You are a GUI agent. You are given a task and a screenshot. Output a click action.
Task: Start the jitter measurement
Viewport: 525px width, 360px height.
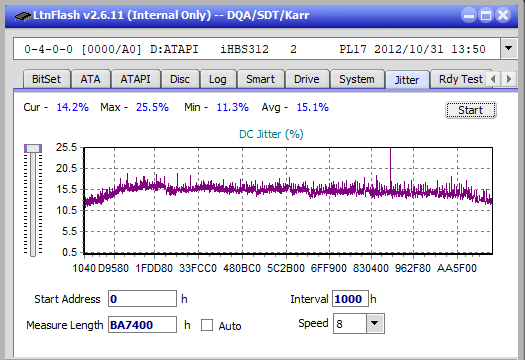(471, 110)
